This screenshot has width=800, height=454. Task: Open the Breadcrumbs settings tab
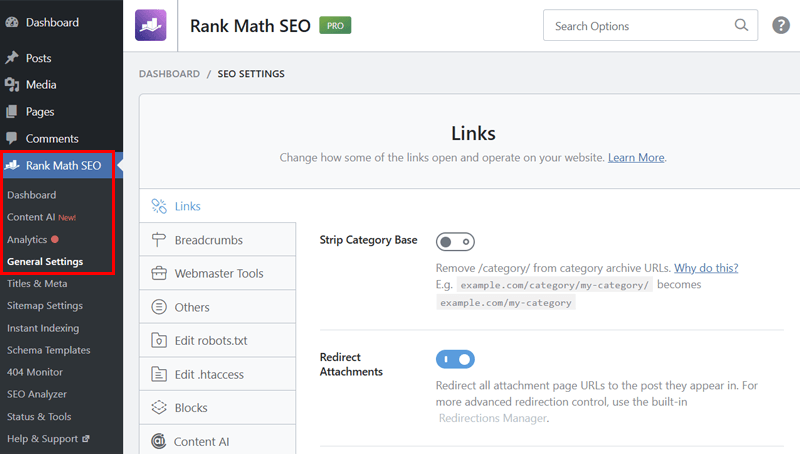click(217, 240)
